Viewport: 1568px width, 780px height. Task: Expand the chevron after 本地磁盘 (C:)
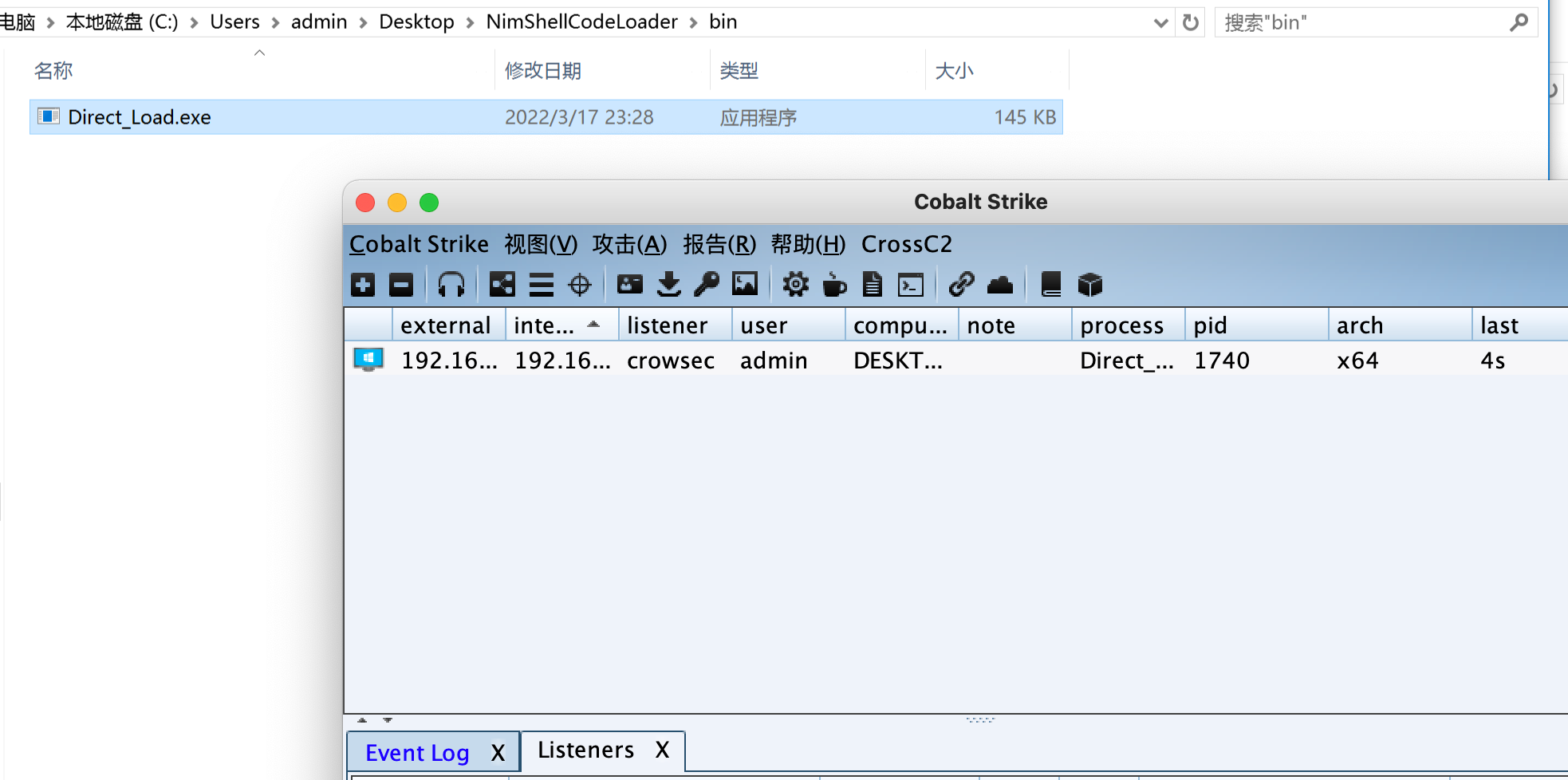coord(194,22)
